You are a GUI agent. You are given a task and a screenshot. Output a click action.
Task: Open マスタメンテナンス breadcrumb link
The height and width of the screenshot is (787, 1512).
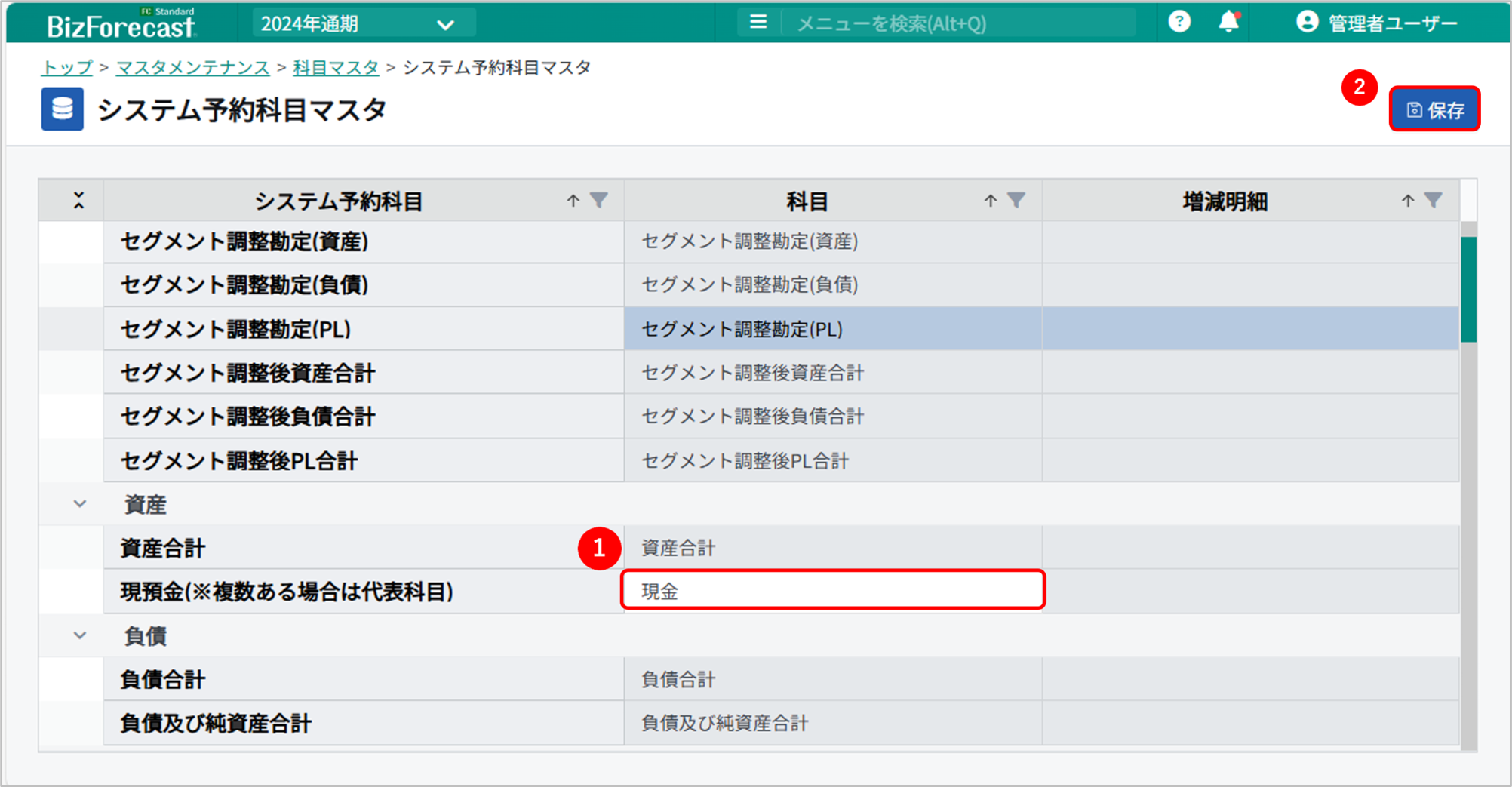(192, 68)
